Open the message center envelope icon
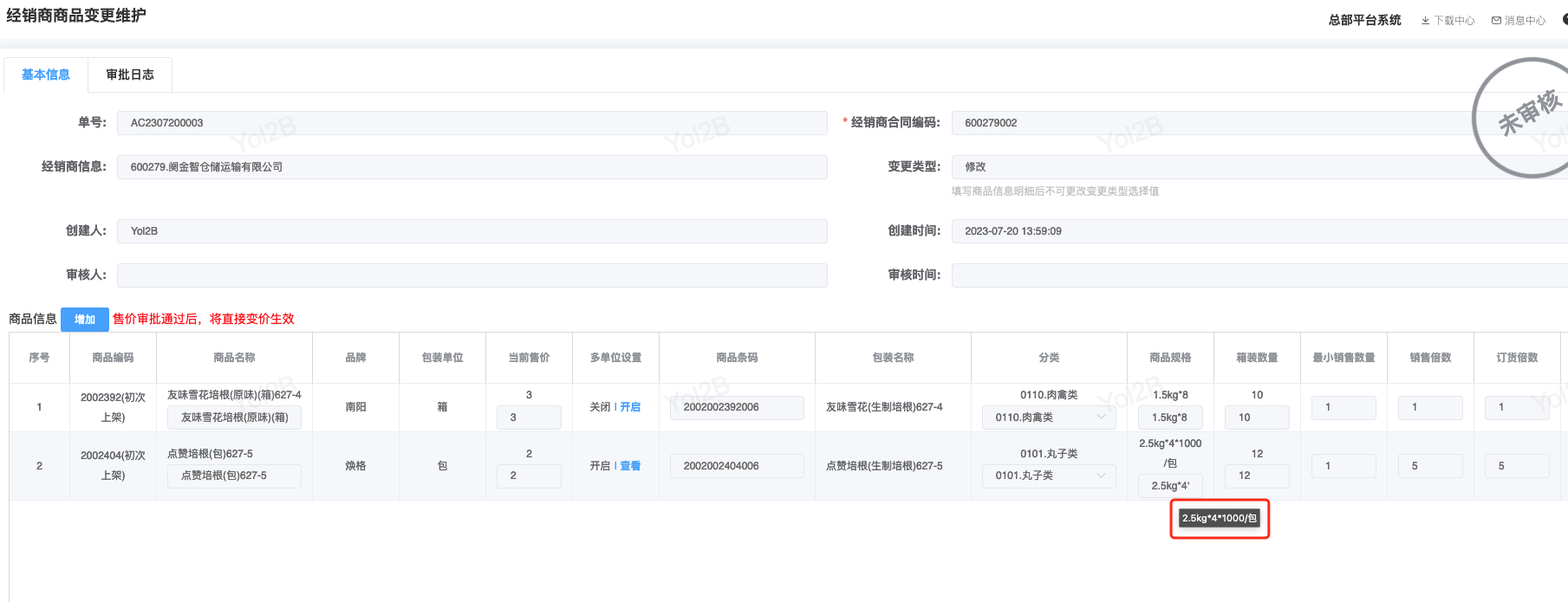Image resolution: width=1568 pixels, height=602 pixels. point(1496,21)
